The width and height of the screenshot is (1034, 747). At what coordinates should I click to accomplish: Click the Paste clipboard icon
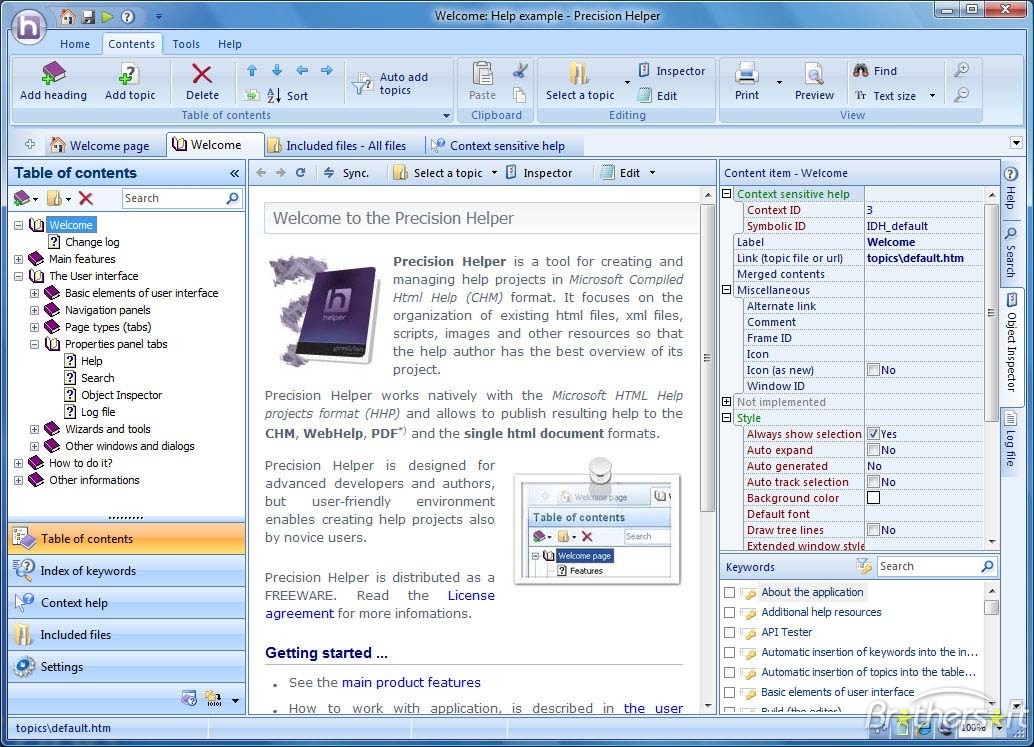coord(483,74)
